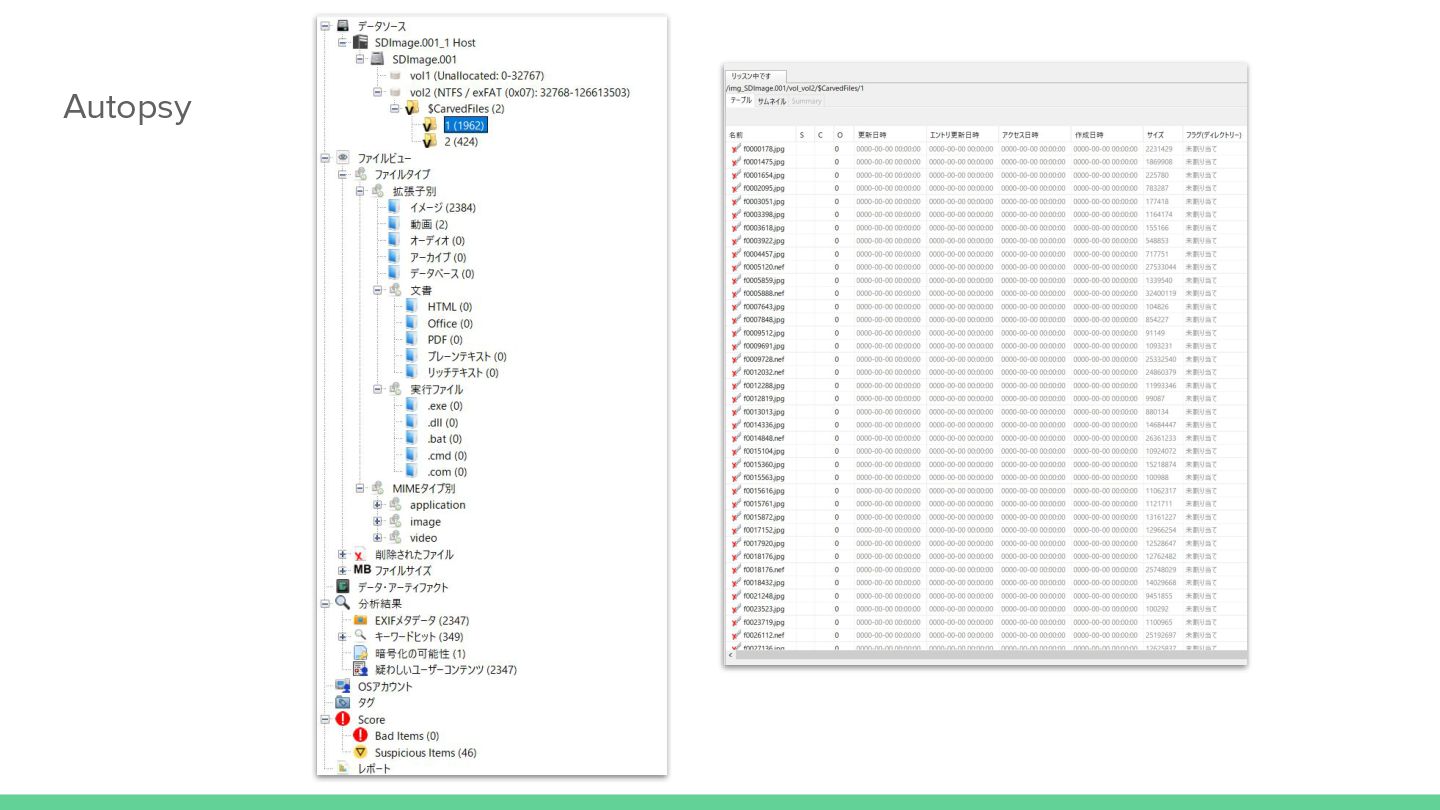Click the size value 2231429

point(1159,149)
